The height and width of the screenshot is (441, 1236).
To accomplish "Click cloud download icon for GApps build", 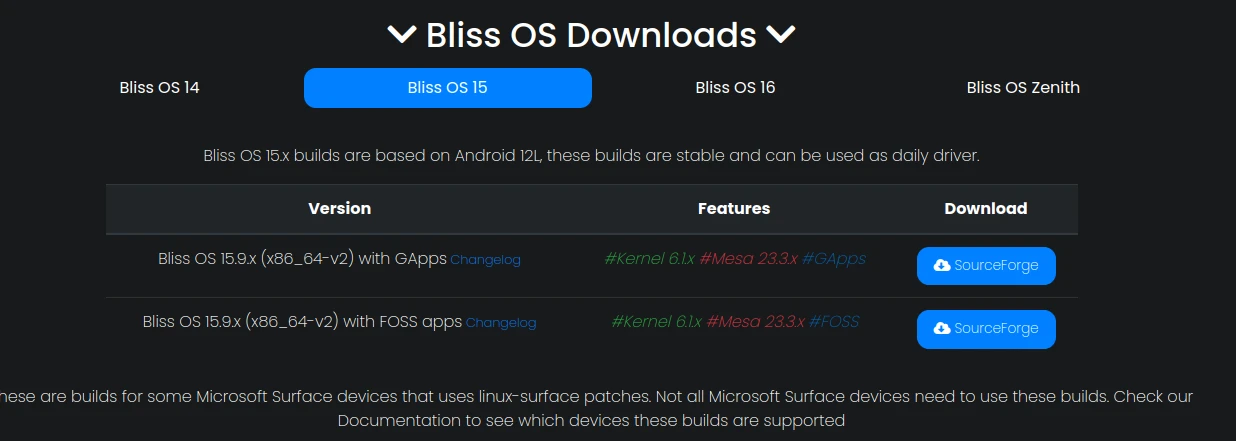I will 942,266.
